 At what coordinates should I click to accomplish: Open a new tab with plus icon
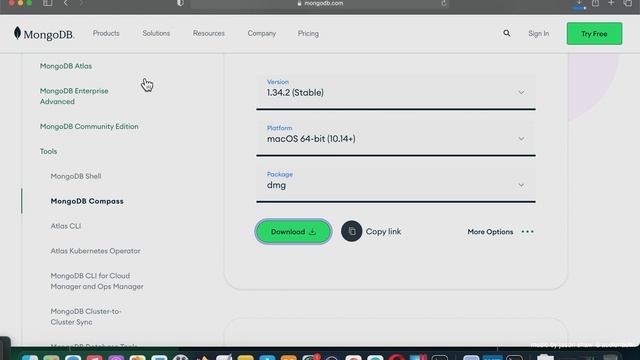tap(611, 3)
